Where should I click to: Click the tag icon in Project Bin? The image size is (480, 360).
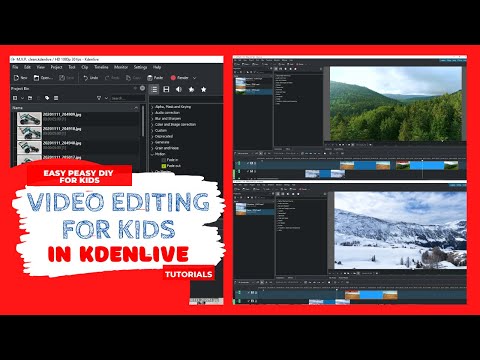(47, 98)
